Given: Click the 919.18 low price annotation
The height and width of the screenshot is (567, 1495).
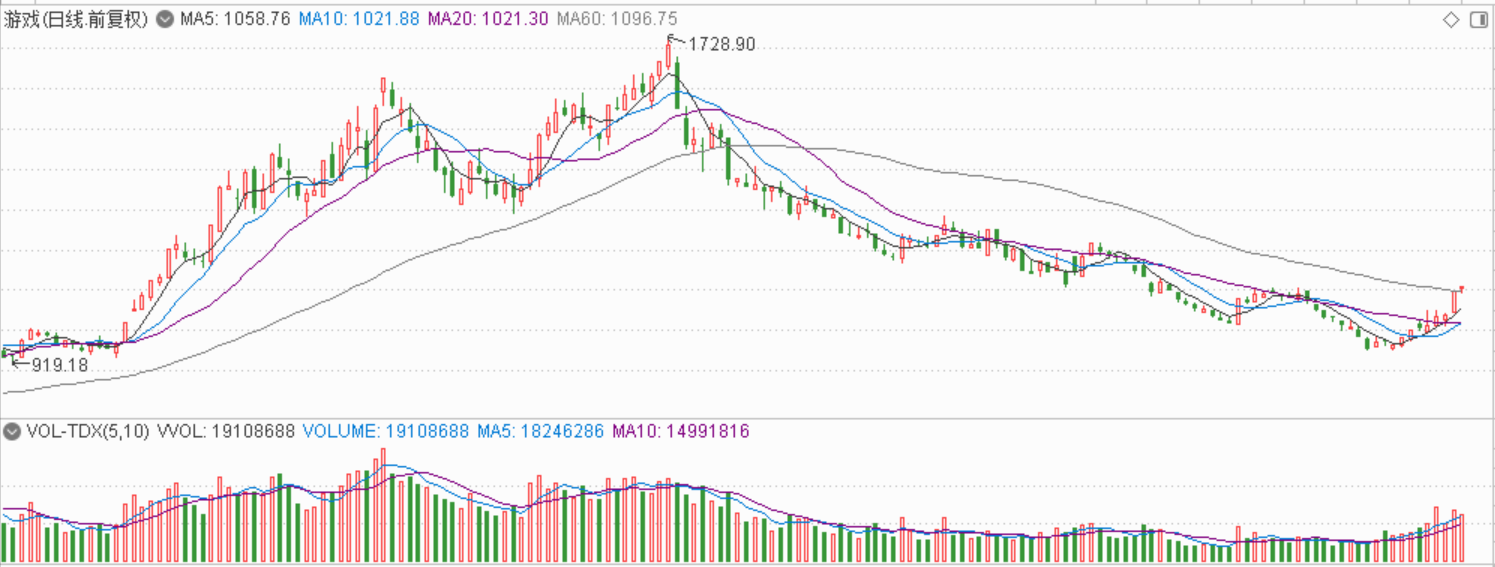Looking at the screenshot, I should point(60,366).
